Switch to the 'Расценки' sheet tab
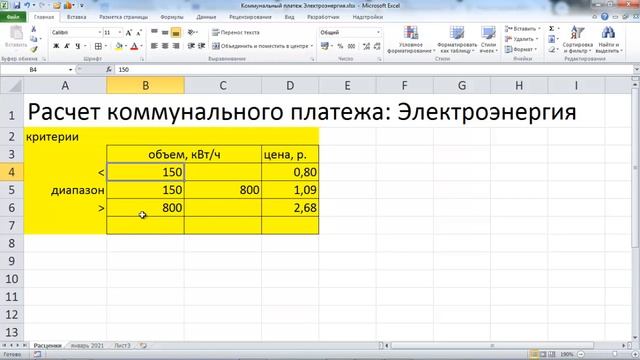 click(x=47, y=346)
